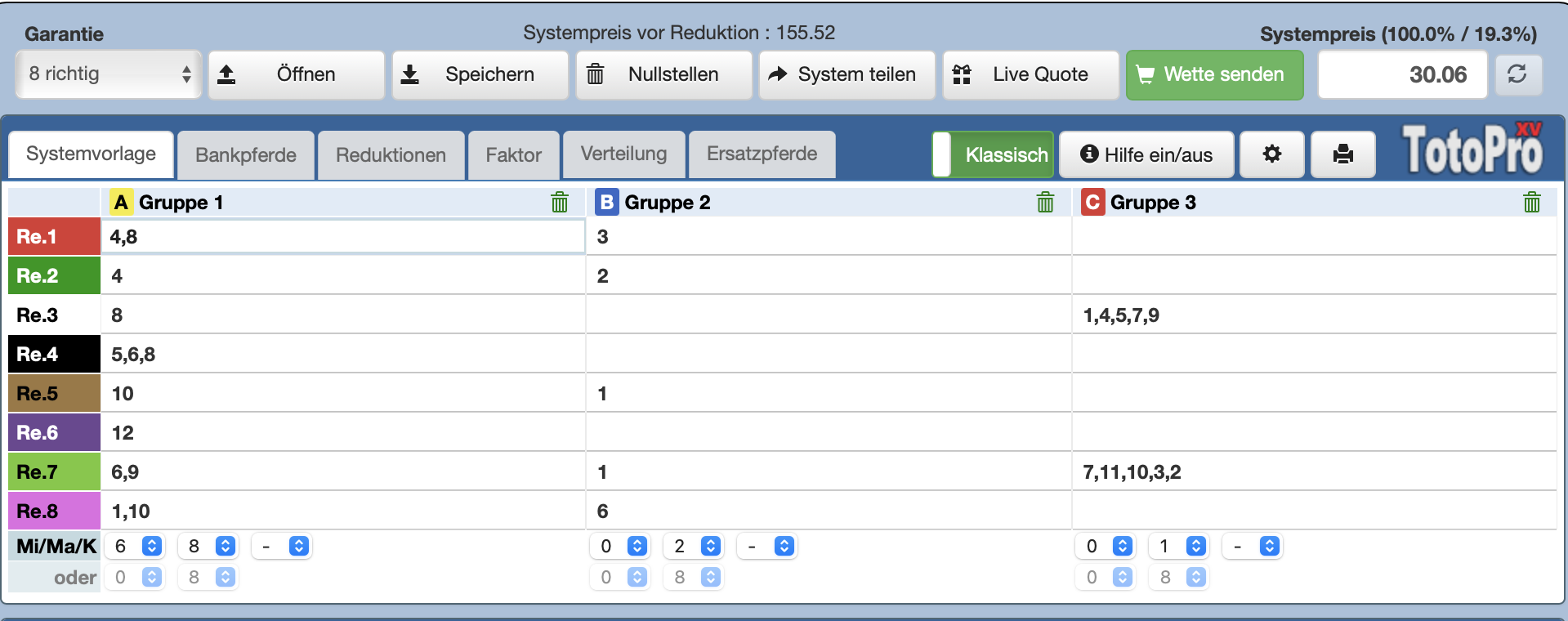Delete Gruppe 2 with its trash icon
Screen dimensions: 1568x621
[1045, 202]
